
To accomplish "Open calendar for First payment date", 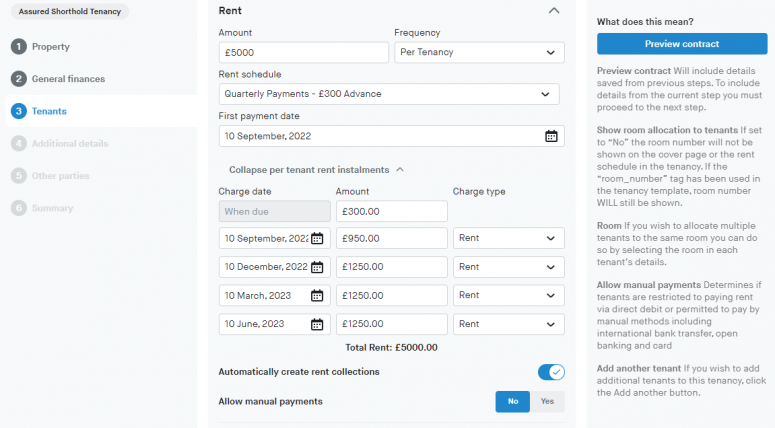I will click(551, 136).
